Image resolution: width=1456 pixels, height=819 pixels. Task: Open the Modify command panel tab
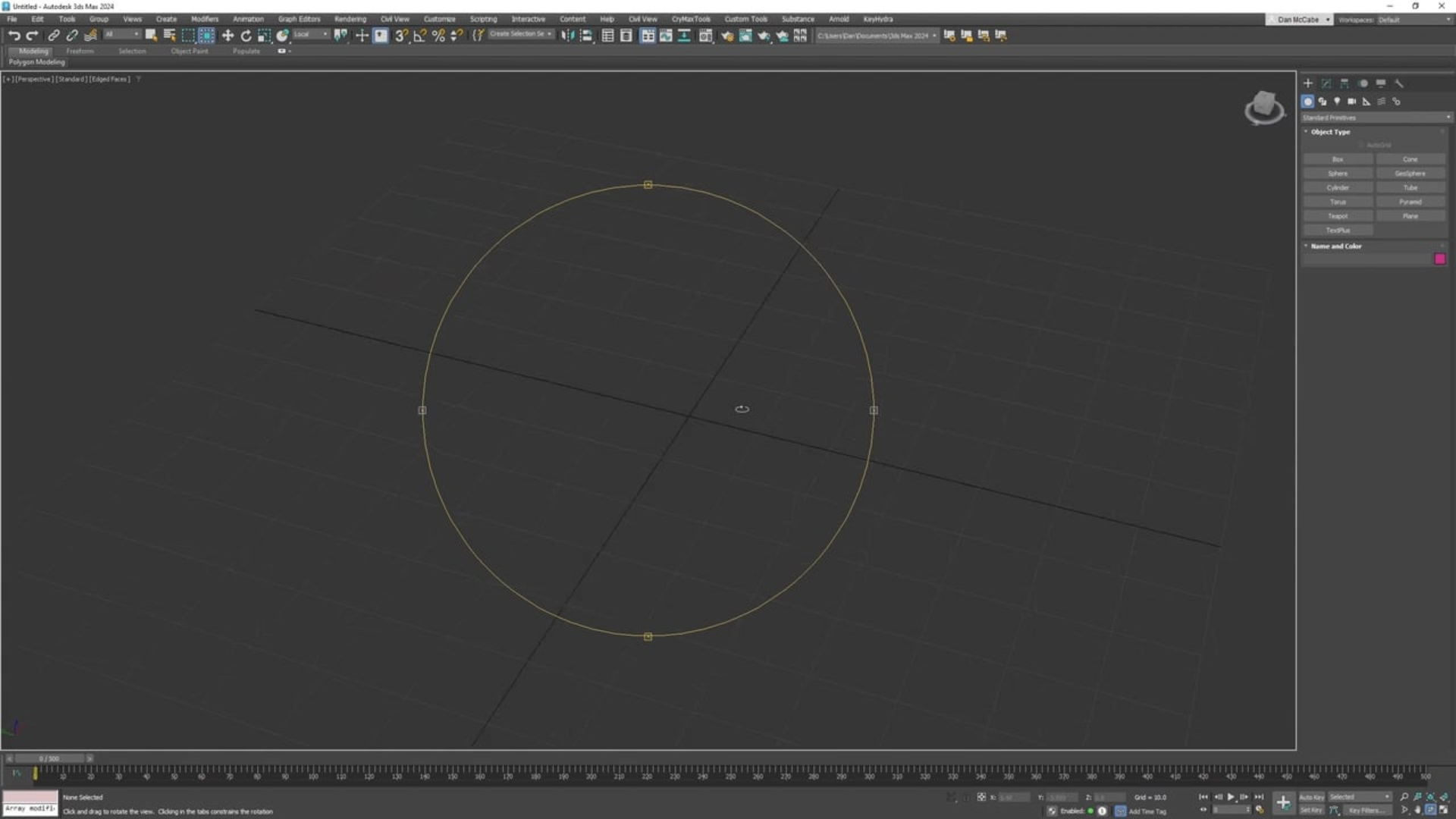[1326, 83]
